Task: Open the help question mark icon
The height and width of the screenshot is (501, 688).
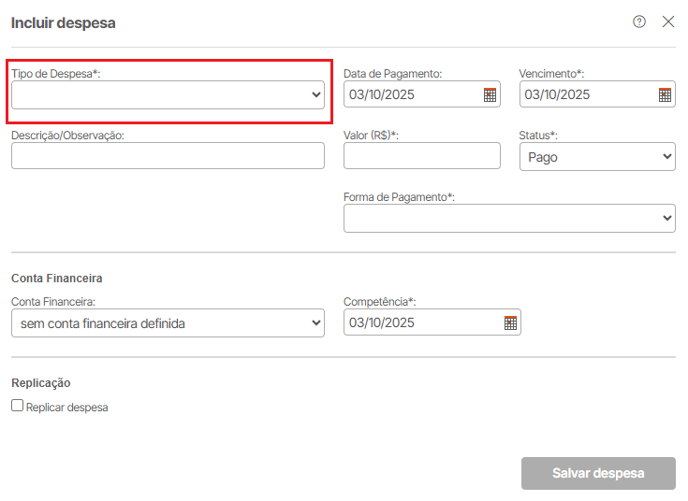Action: [x=639, y=22]
